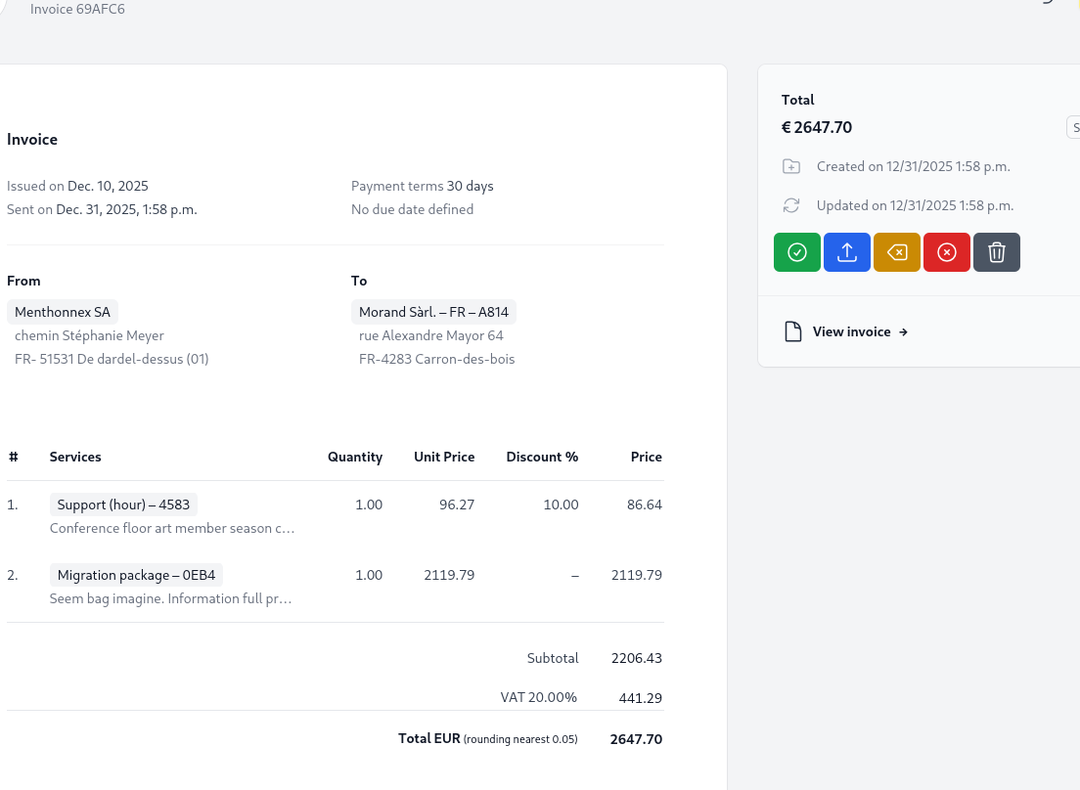Viewport: 1080px width, 790px height.
Task: Click the Total € 2647.70 amount
Action: 817,127
